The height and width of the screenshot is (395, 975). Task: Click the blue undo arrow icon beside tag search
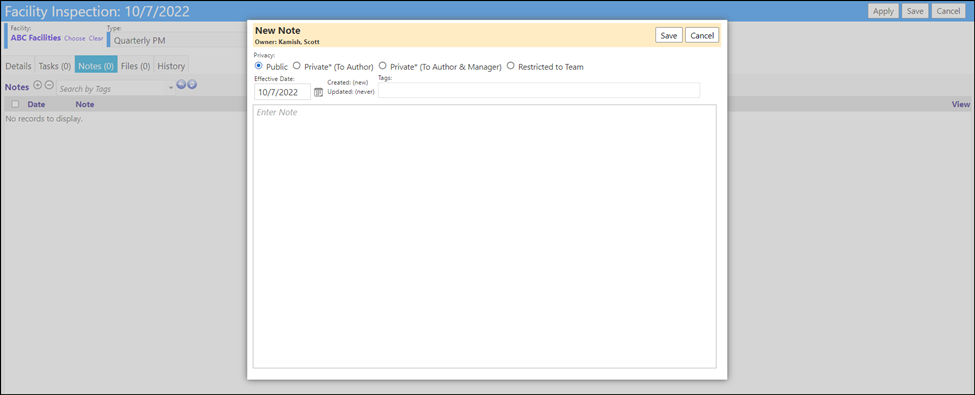pyautogui.click(x=181, y=85)
